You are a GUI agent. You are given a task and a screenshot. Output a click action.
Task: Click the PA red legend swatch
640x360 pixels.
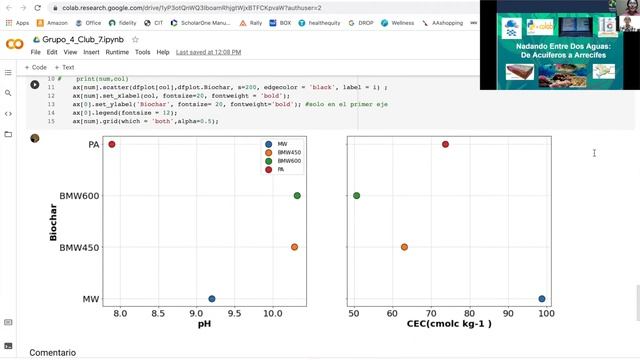(x=269, y=169)
